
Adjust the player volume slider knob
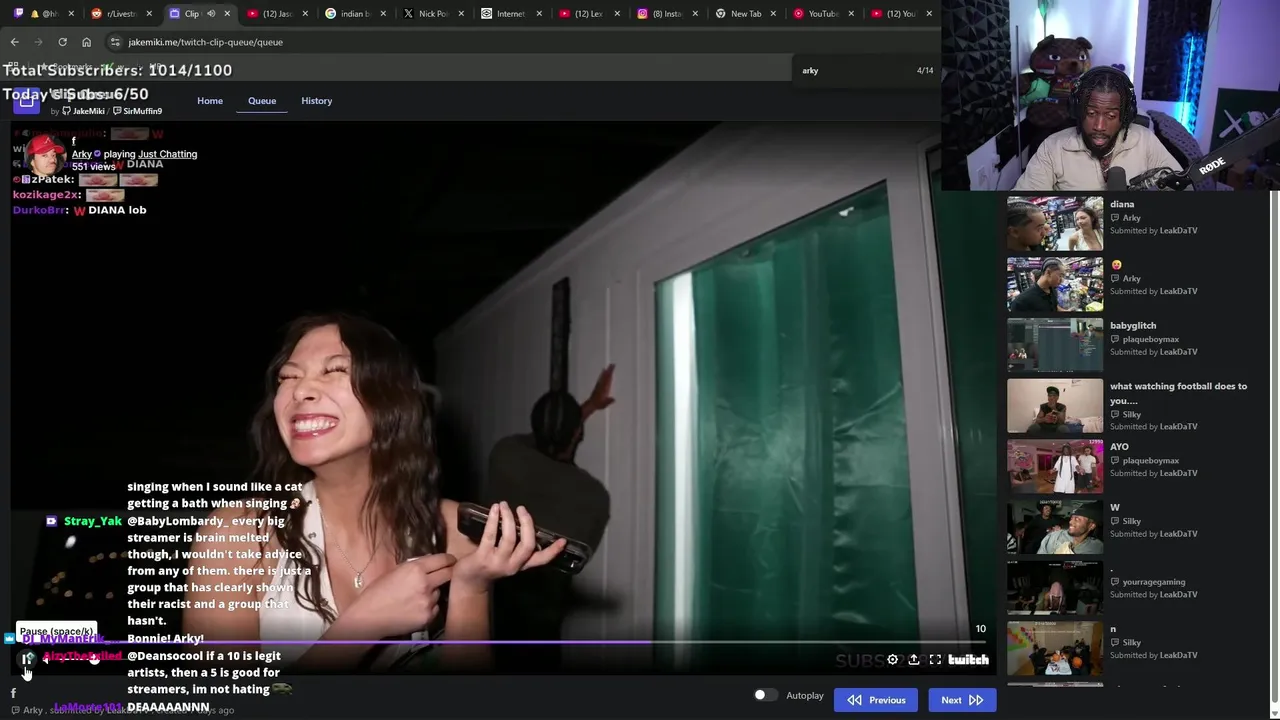[x=94, y=659]
